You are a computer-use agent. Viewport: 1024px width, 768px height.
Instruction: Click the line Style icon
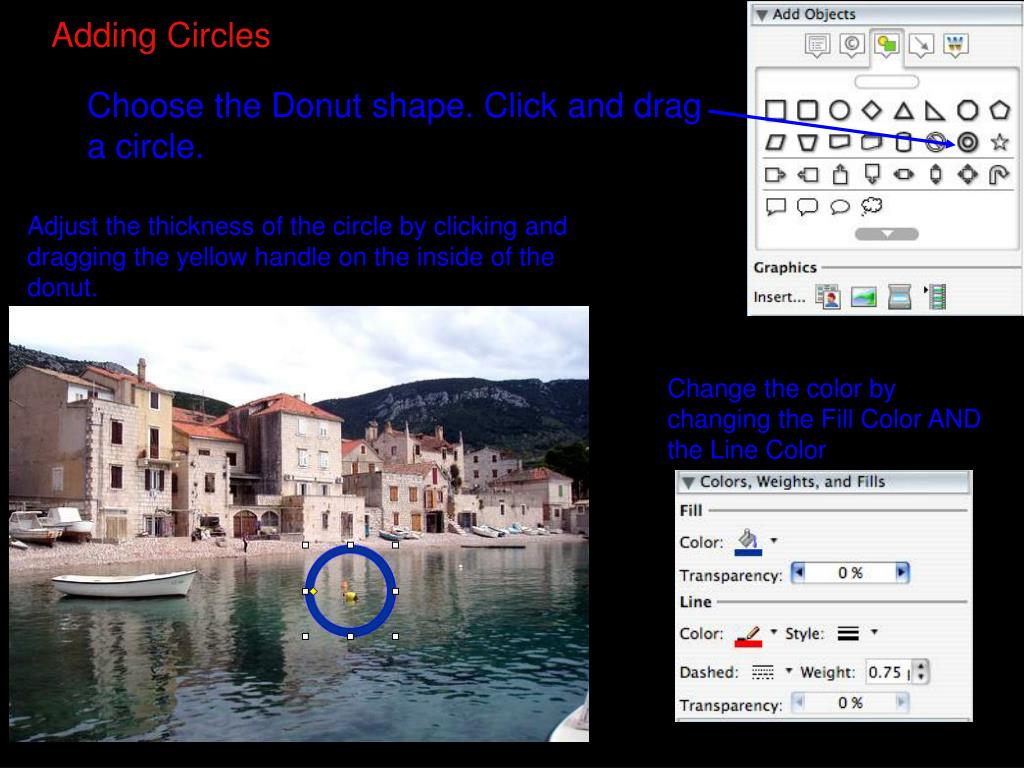(848, 633)
